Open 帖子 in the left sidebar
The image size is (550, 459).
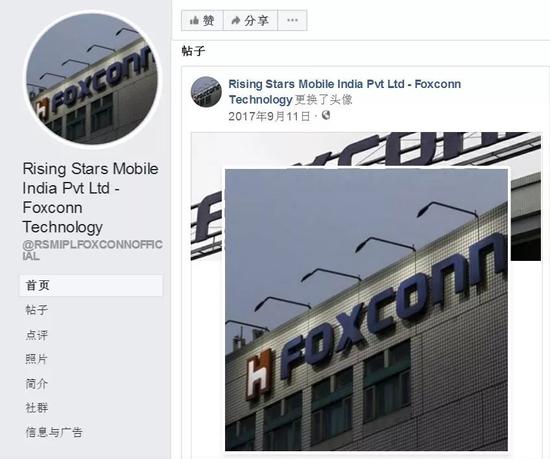tap(36, 310)
